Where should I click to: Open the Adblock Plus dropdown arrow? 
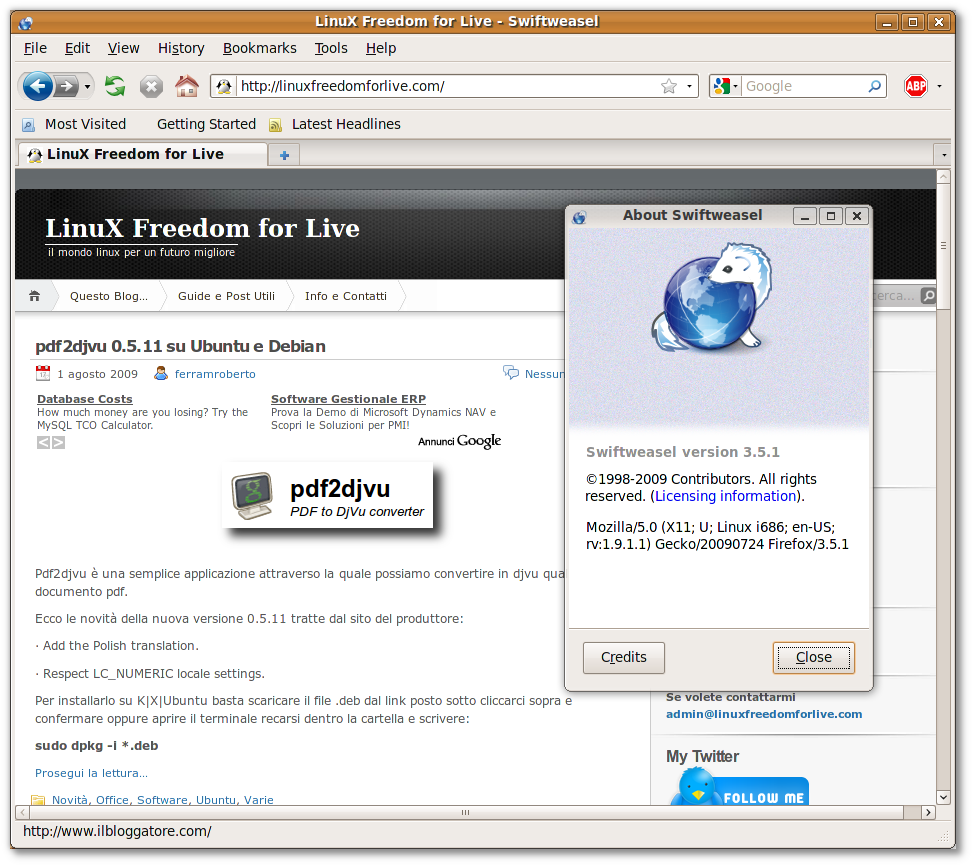(x=939, y=86)
